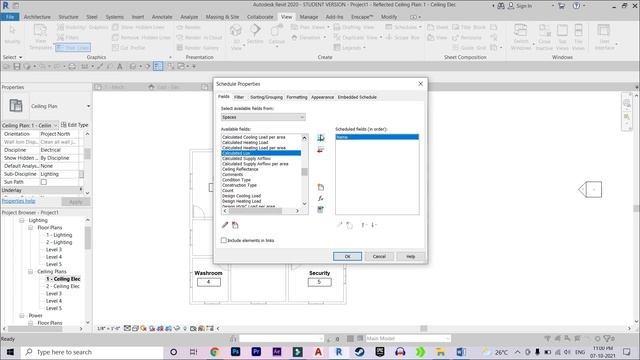Click Sign In in the title bar

[x=520, y=6]
